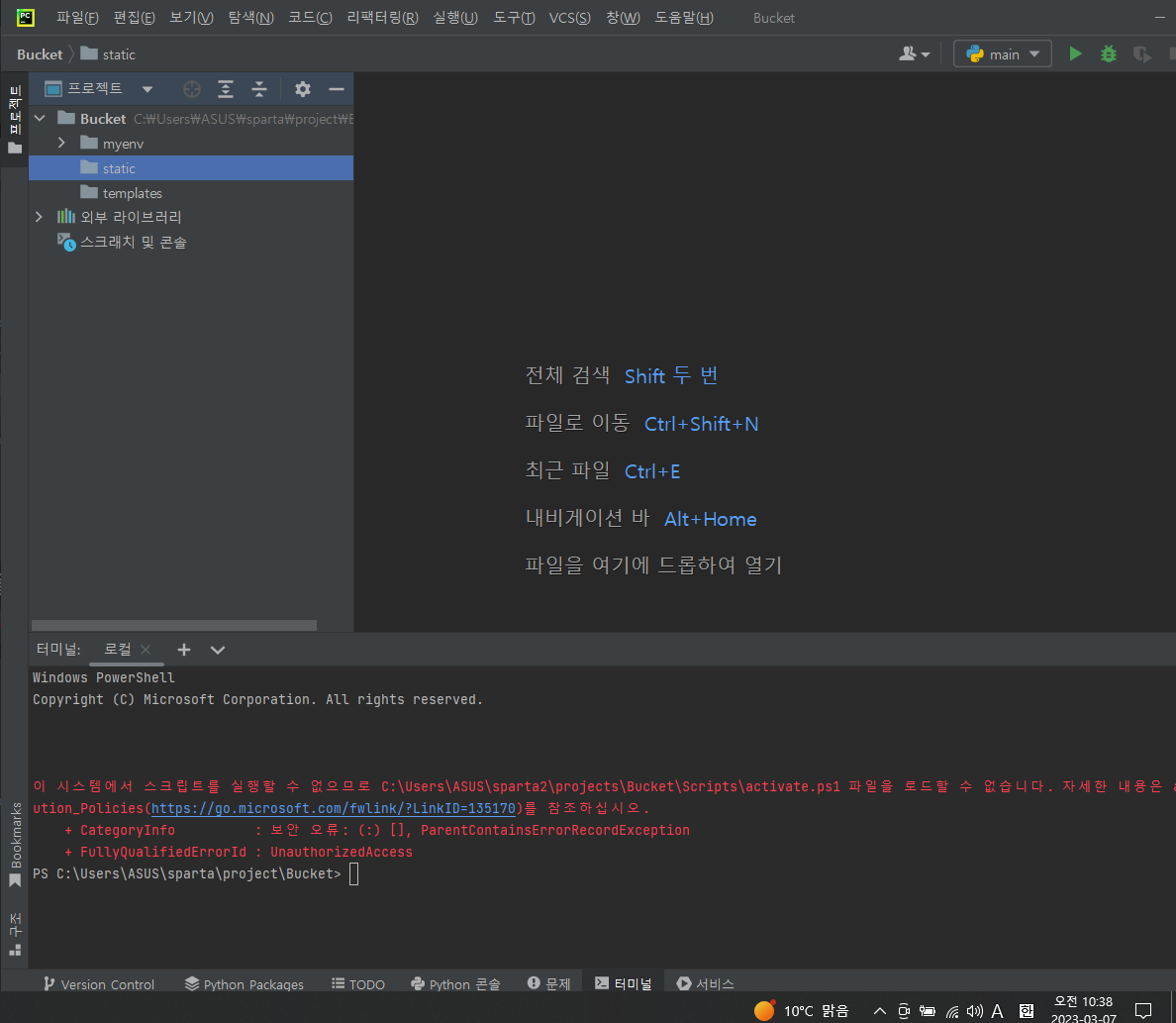
Task: Open the VCS(S) menu
Action: (x=569, y=17)
